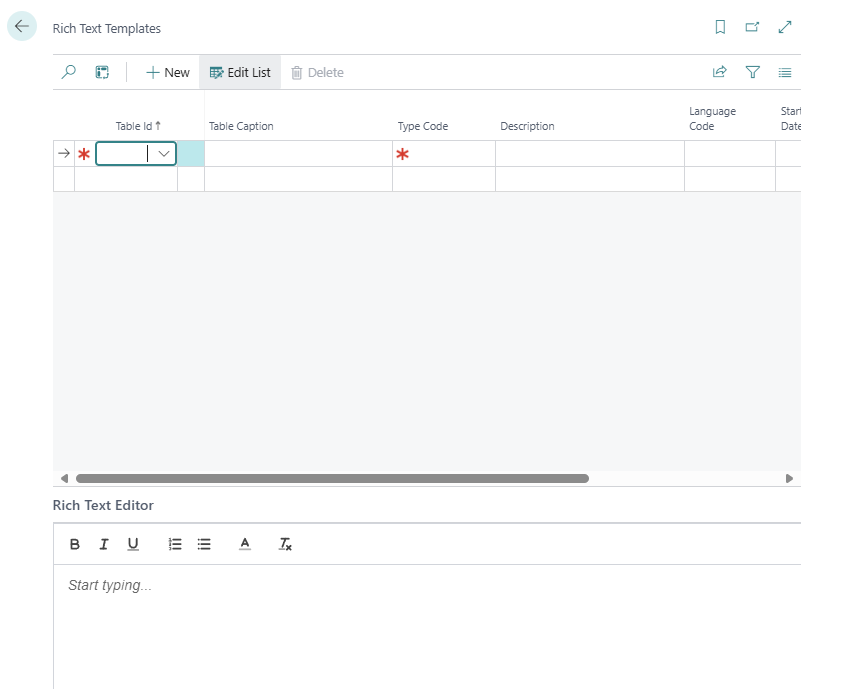Bookmark this Rich Text Templates page
This screenshot has width=845, height=689.
pos(720,28)
